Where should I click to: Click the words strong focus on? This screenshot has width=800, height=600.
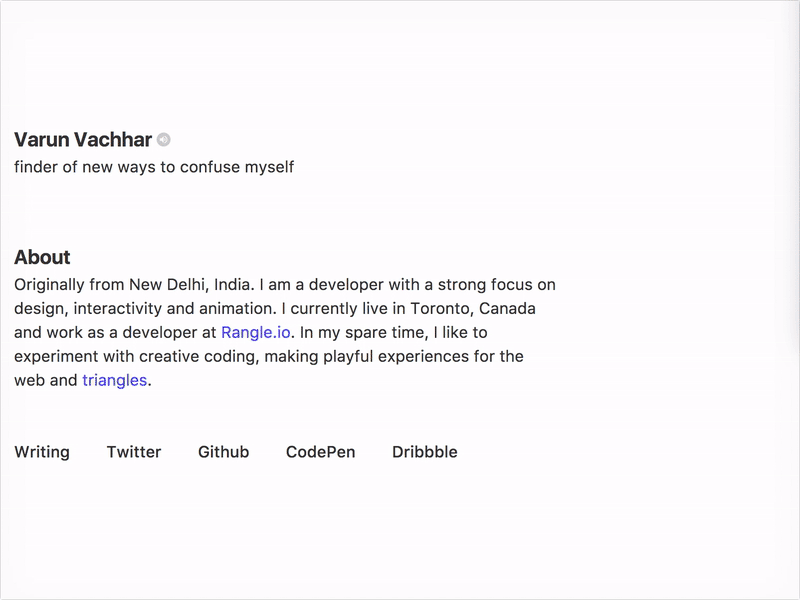[496, 285]
